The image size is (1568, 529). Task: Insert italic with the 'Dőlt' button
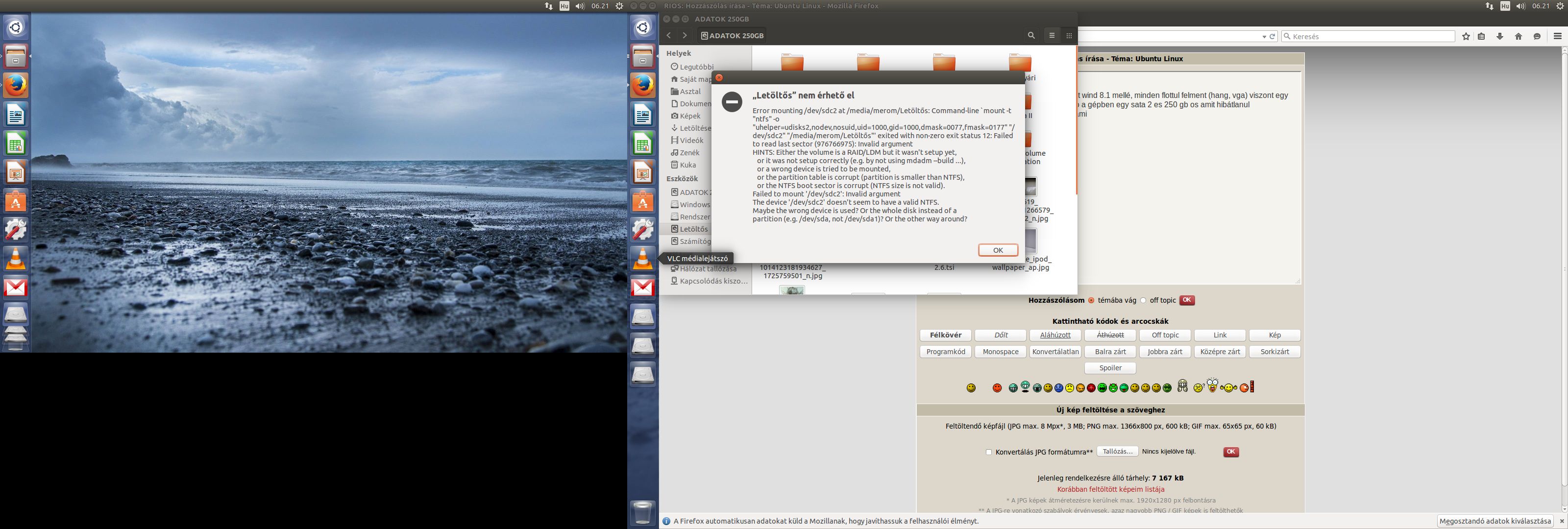[1000, 336]
